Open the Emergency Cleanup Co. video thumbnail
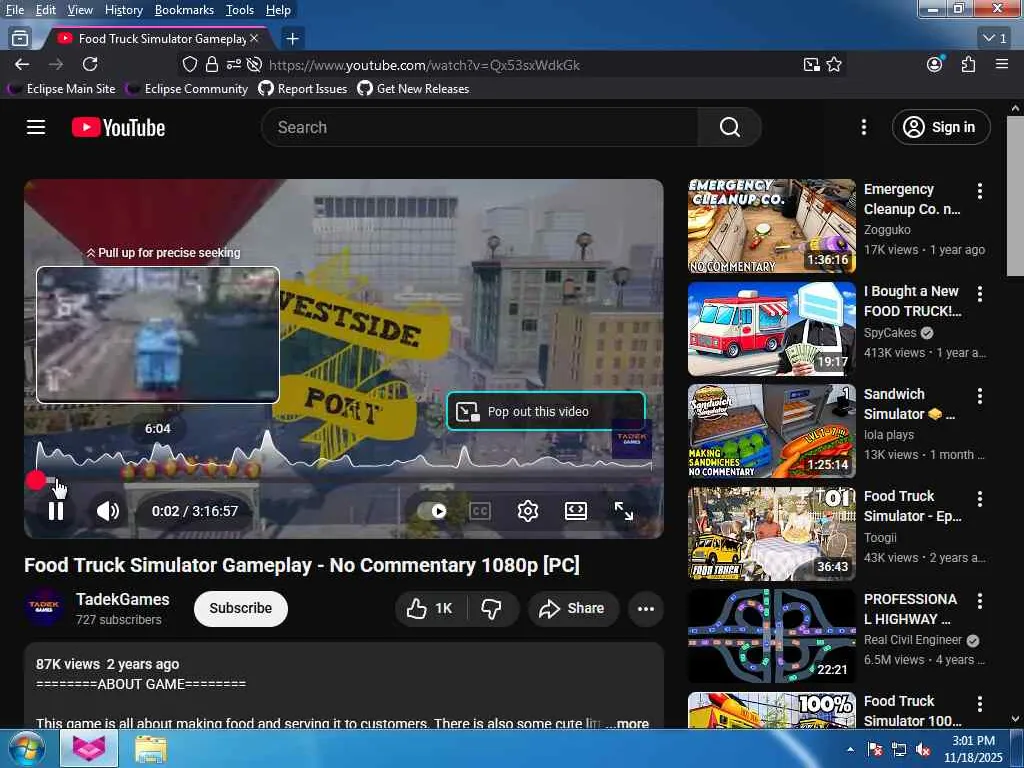Screen dimensions: 1024x768 (771, 226)
